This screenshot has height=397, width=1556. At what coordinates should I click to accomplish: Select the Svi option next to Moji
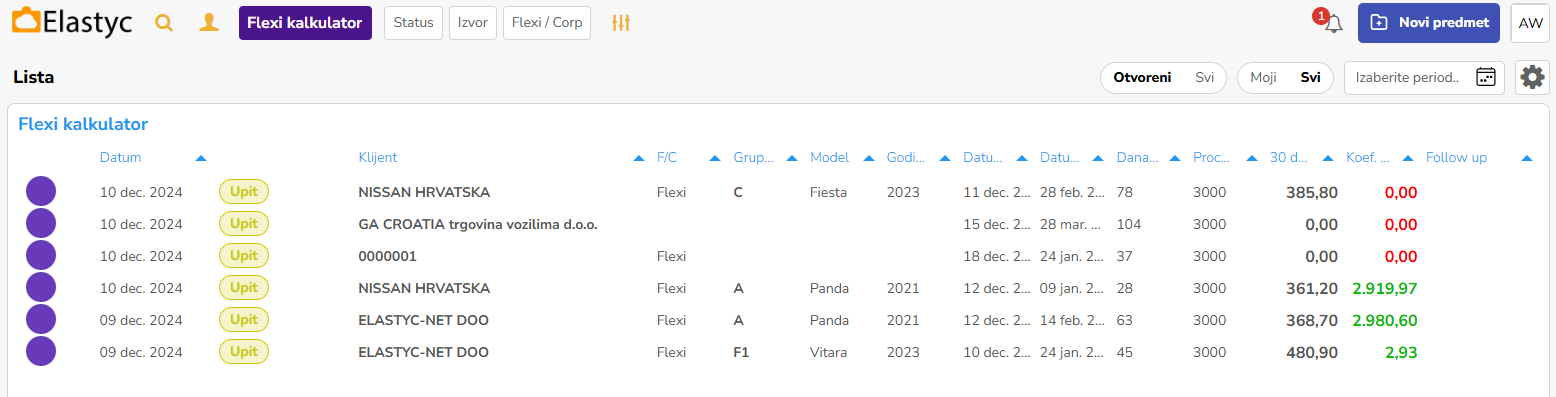1310,77
